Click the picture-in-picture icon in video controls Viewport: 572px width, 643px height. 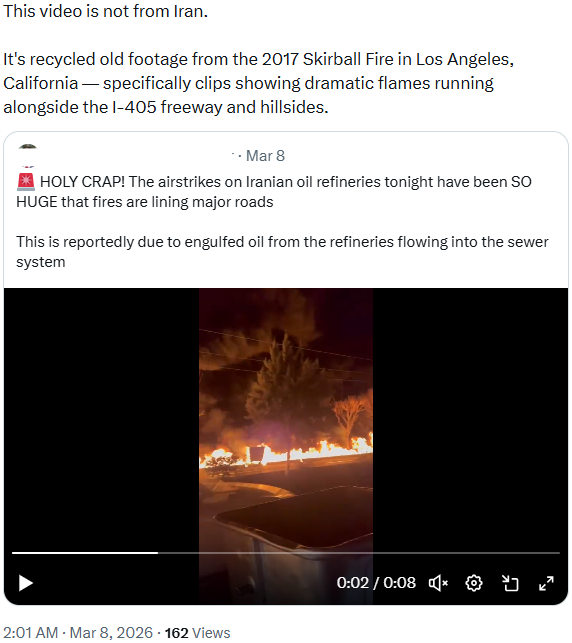click(x=510, y=583)
